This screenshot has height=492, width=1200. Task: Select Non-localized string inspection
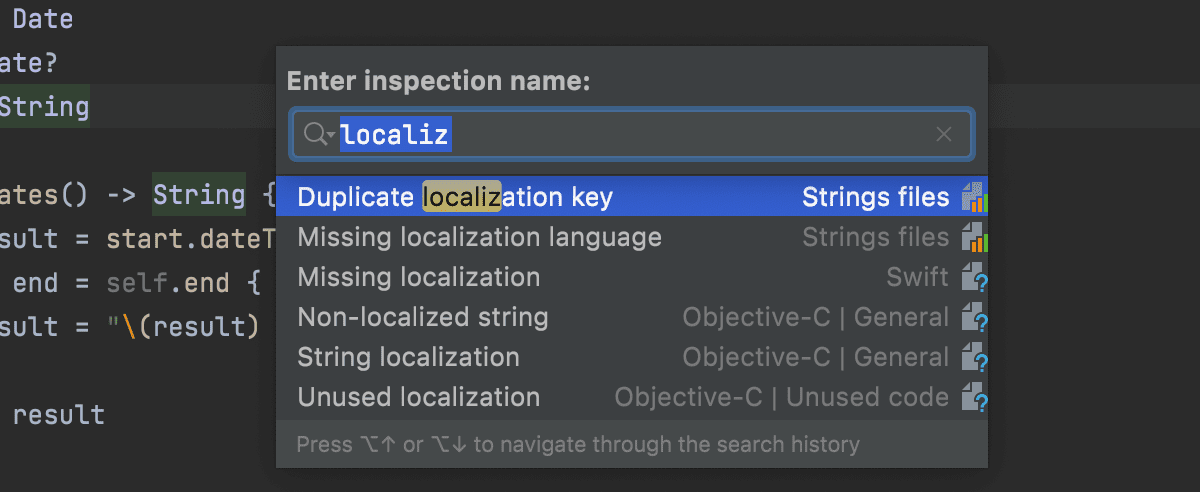pyautogui.click(x=632, y=317)
